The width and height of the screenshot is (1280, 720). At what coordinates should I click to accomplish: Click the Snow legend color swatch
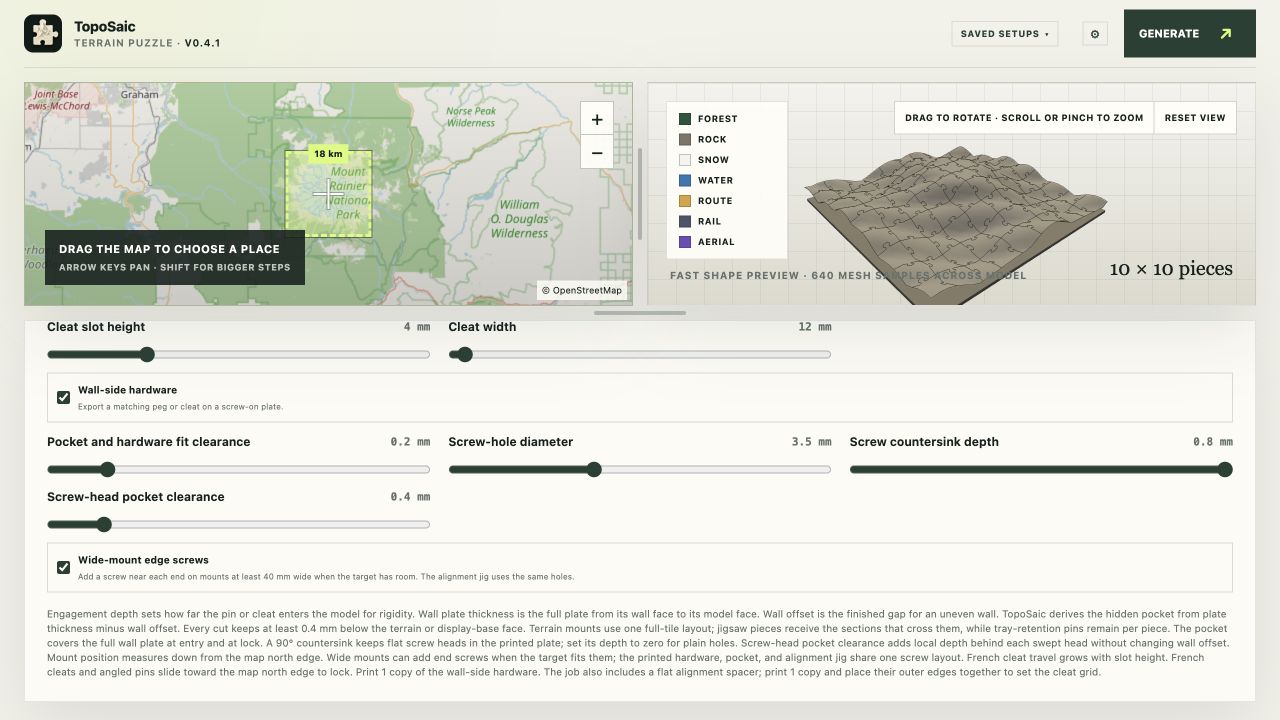pyautogui.click(x=685, y=160)
